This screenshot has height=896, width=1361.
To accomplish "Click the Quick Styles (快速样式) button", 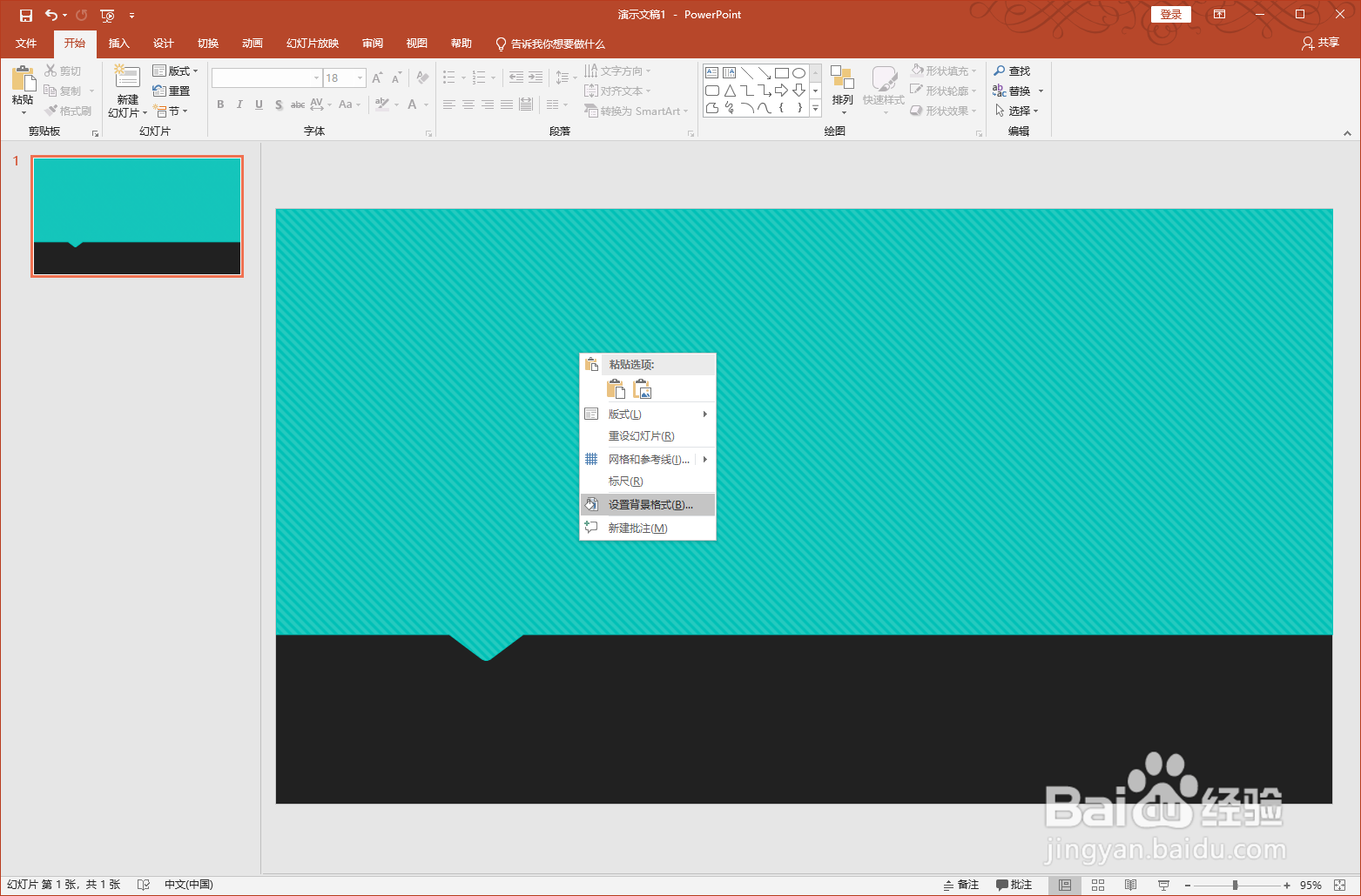I will click(x=884, y=90).
